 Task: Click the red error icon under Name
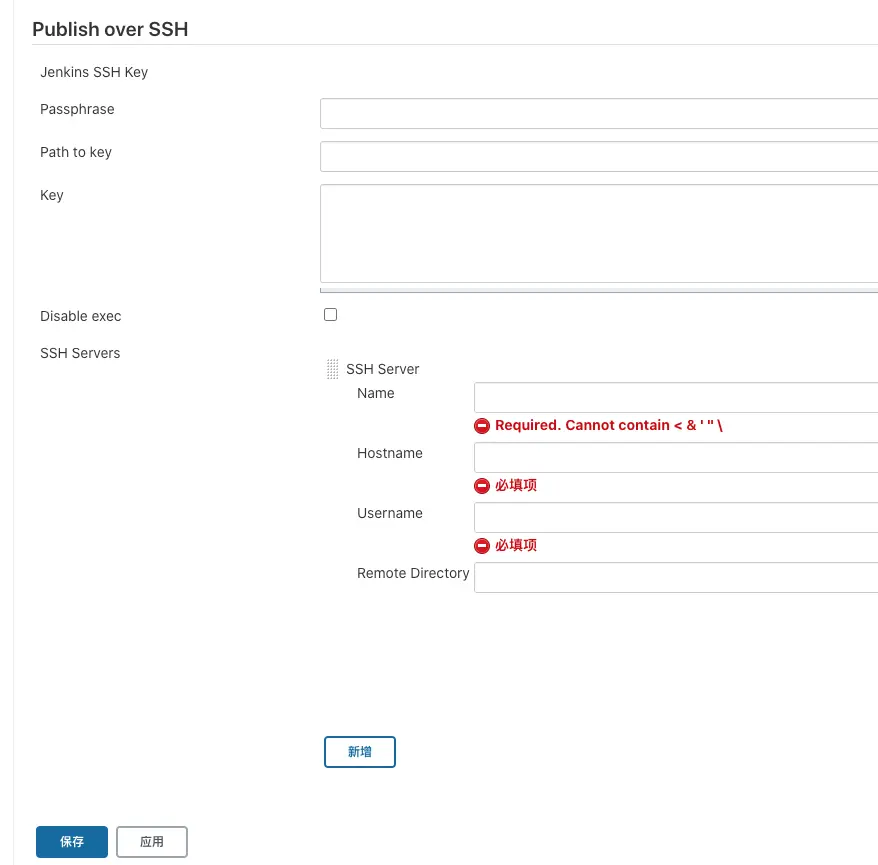[482, 426]
